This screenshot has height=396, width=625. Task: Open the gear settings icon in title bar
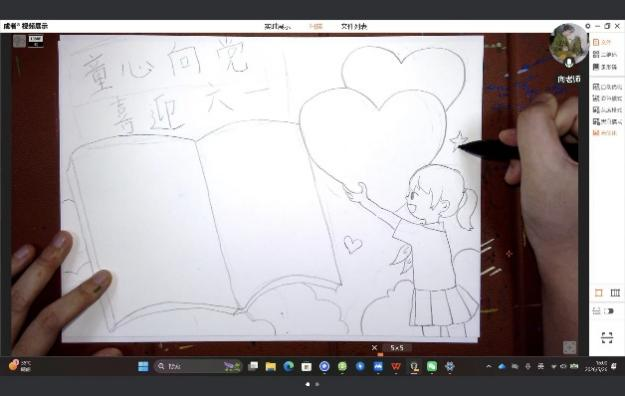pyautogui.click(x=588, y=26)
